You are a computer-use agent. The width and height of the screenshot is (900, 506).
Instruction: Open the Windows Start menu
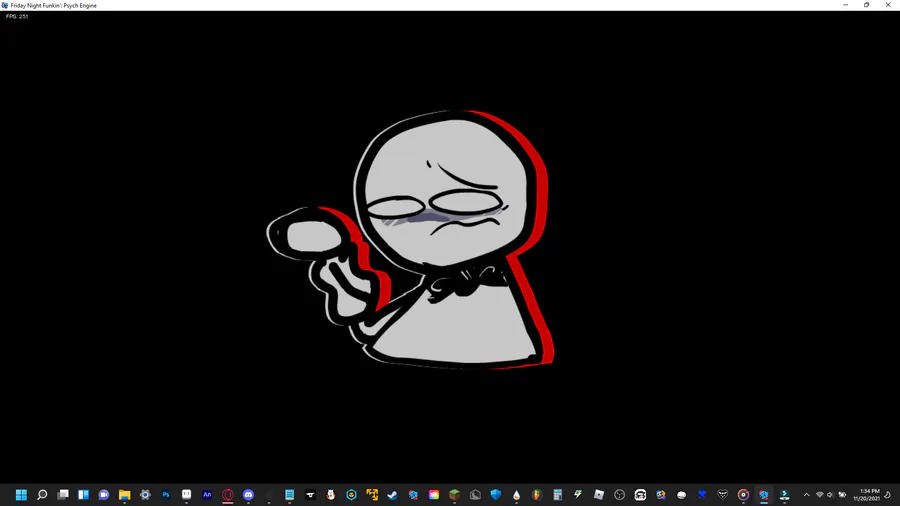21,495
